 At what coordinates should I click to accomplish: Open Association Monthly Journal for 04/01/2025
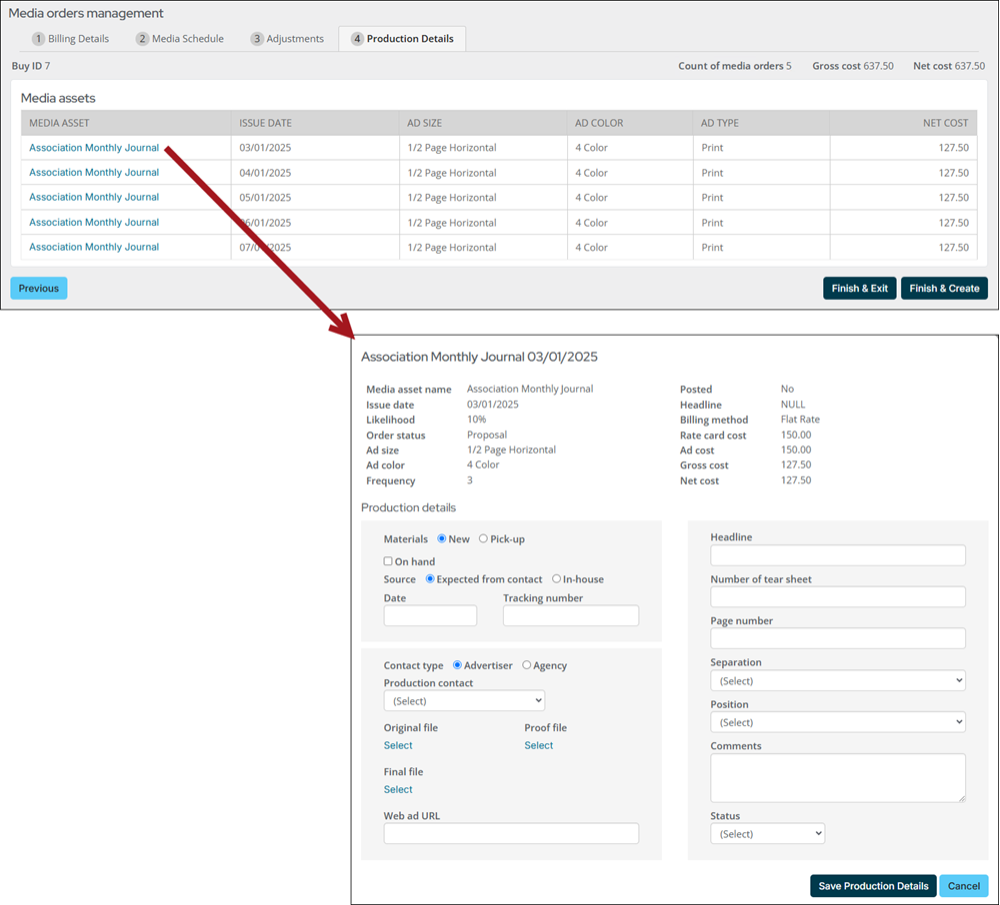coord(93,173)
